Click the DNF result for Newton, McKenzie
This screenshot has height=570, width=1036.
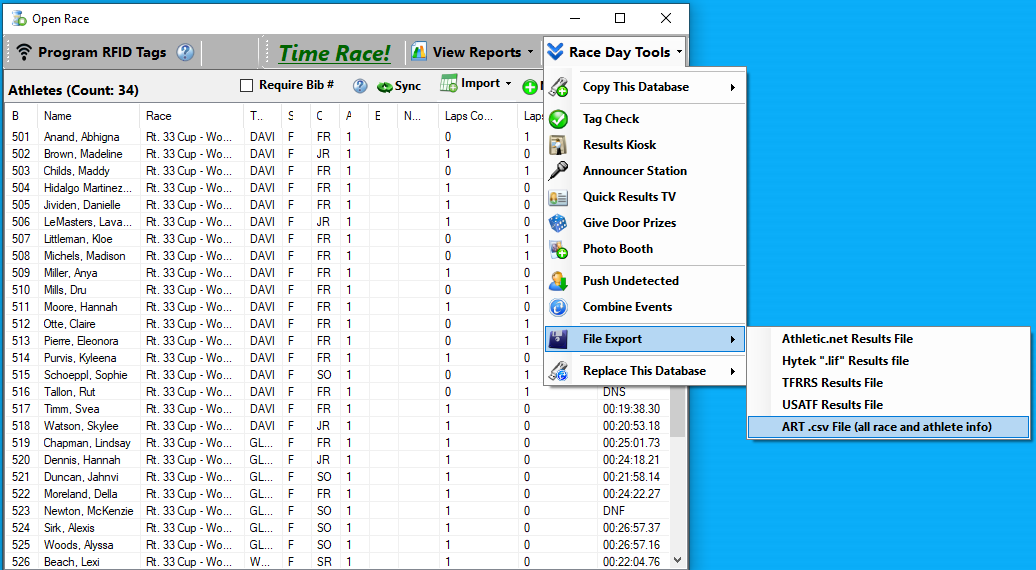[614, 511]
